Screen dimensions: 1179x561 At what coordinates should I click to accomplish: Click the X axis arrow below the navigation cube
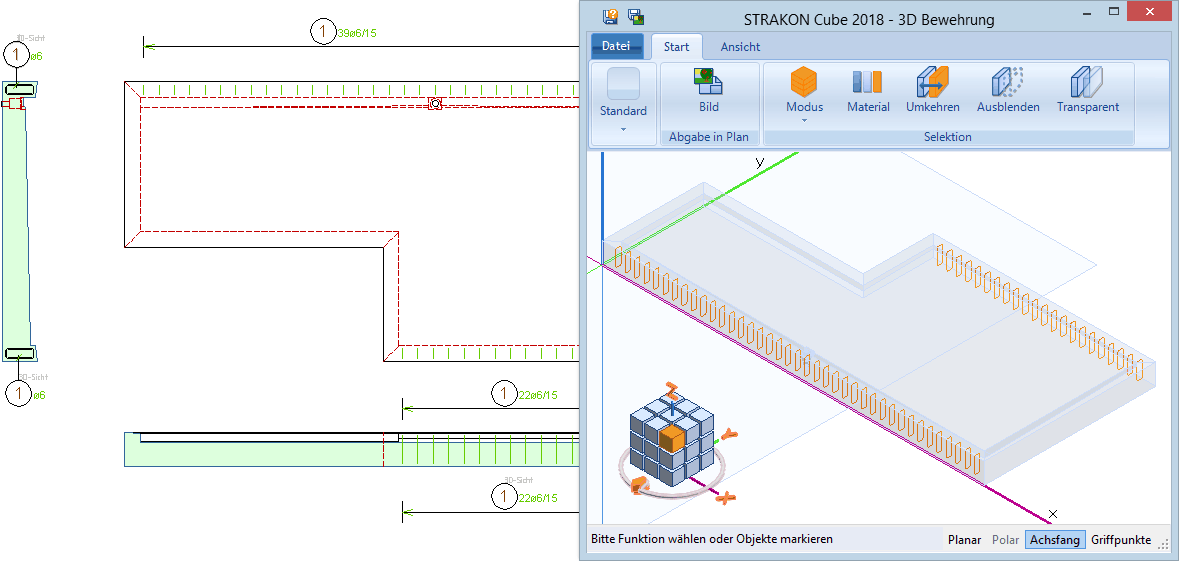click(725, 498)
